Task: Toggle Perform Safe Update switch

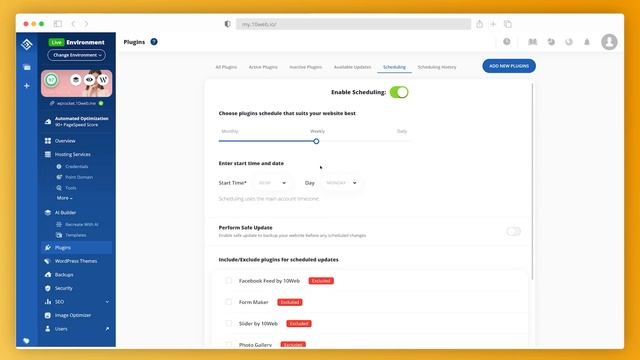Action: point(513,231)
